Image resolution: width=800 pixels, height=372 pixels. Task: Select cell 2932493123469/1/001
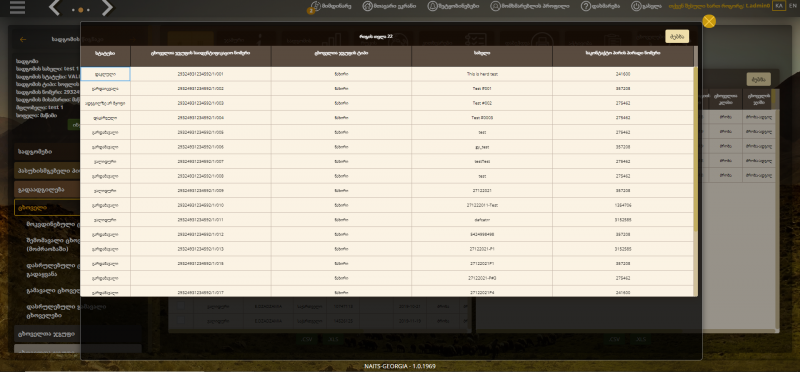point(201,74)
